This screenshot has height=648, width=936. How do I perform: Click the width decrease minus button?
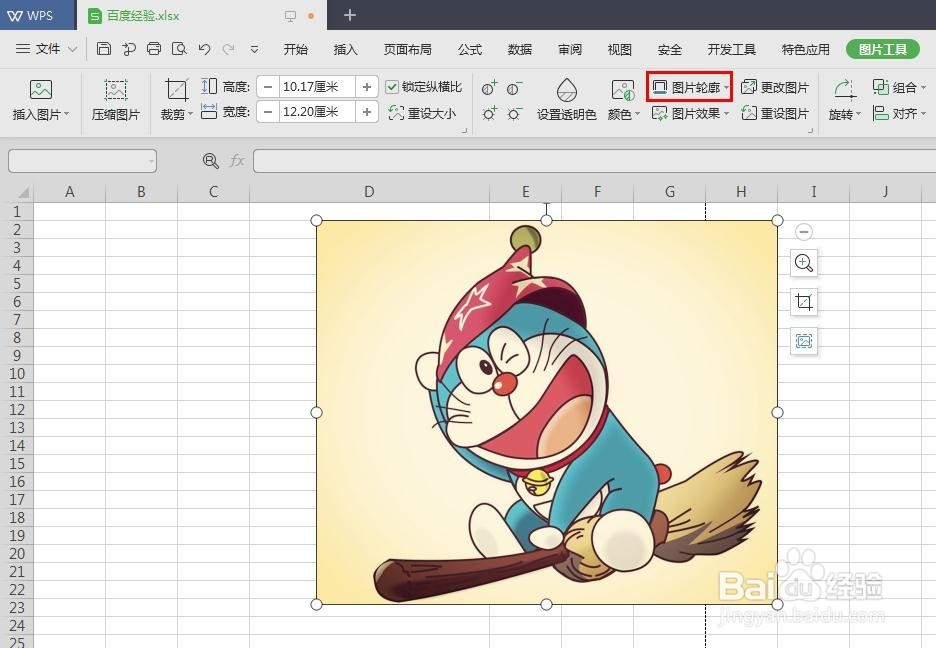click(x=268, y=112)
